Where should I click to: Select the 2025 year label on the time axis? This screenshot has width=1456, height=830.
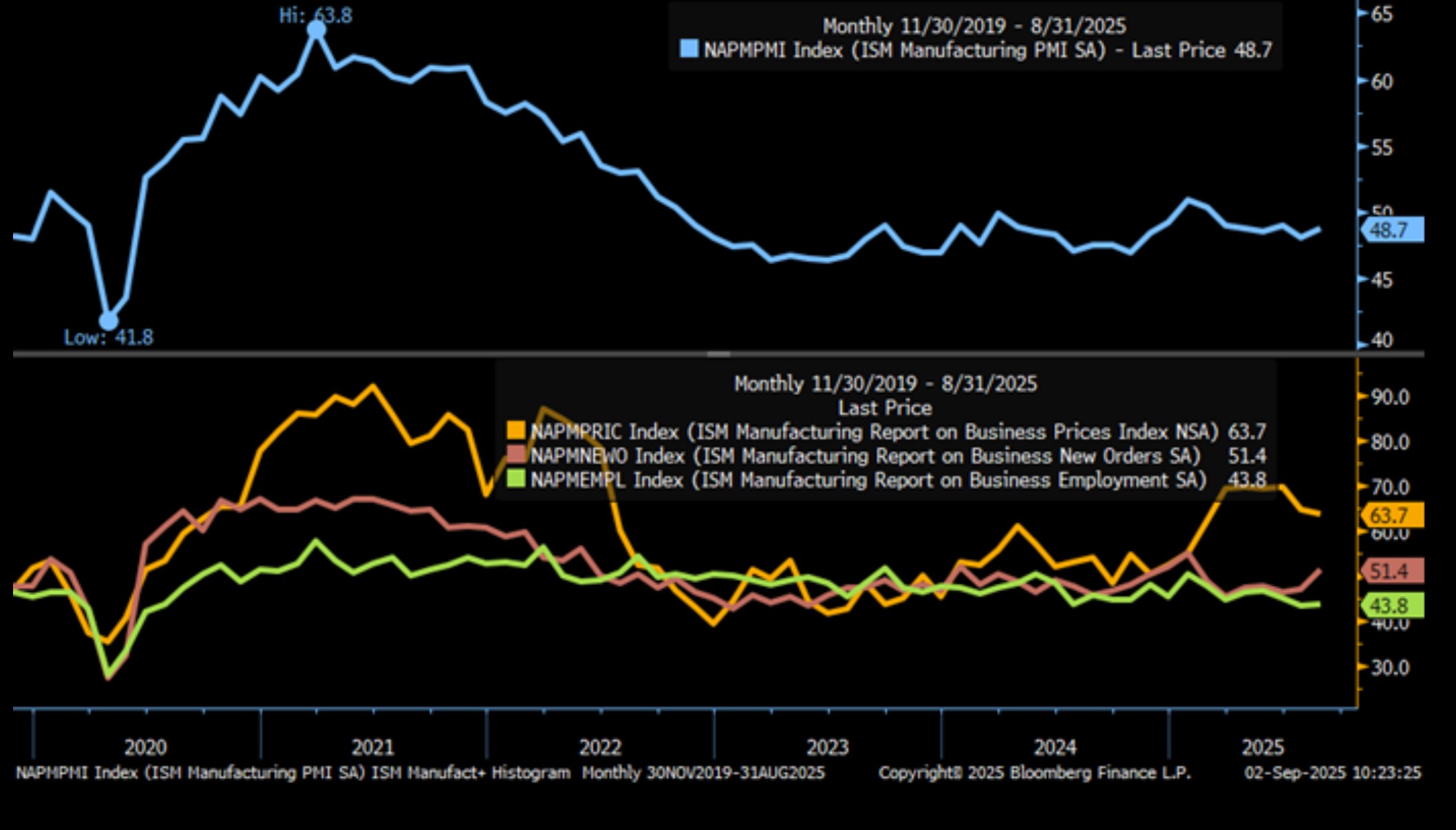[x=1263, y=747]
